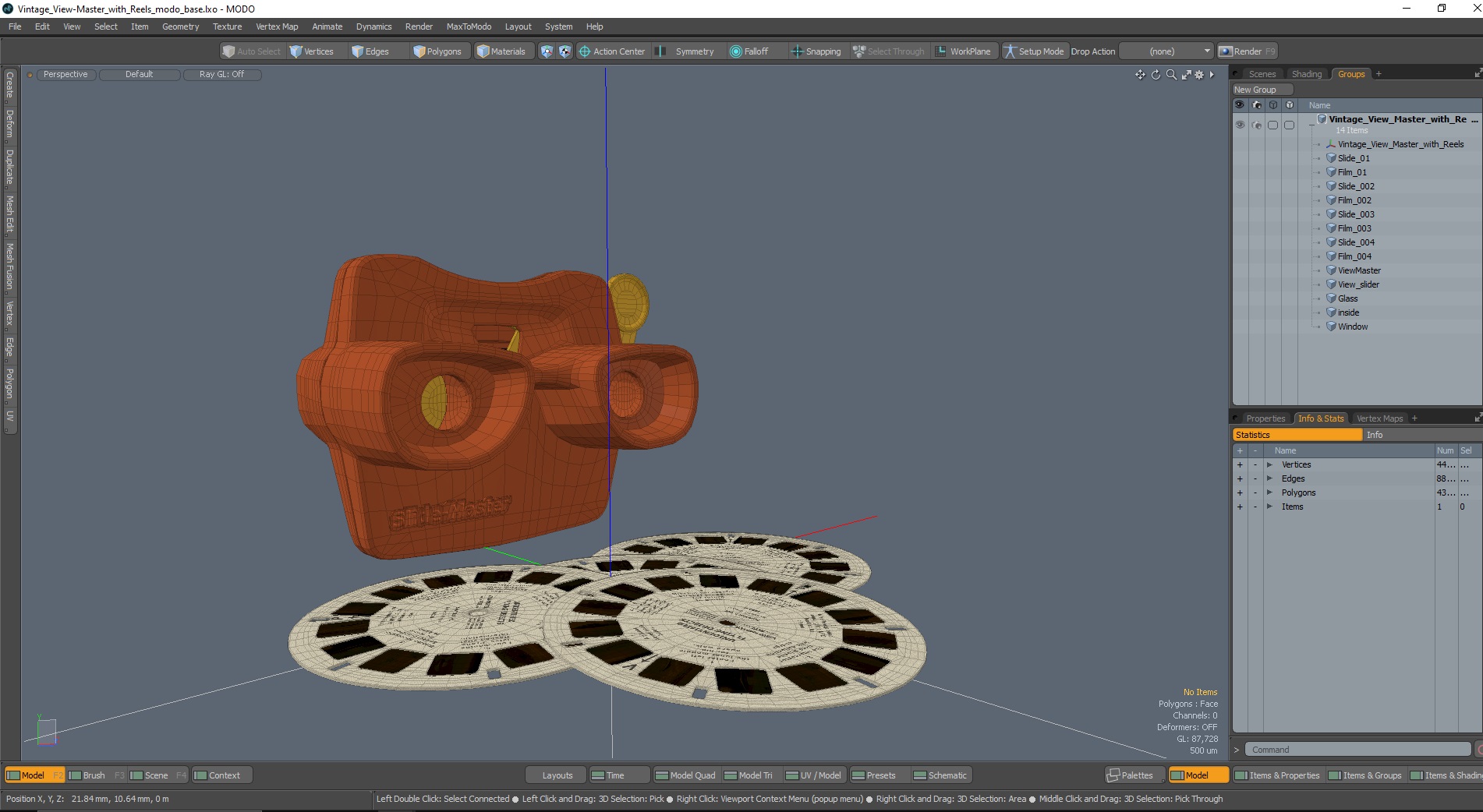Switch to the Properties tab
Screen dimensions: 1483x812
[x=1265, y=418]
